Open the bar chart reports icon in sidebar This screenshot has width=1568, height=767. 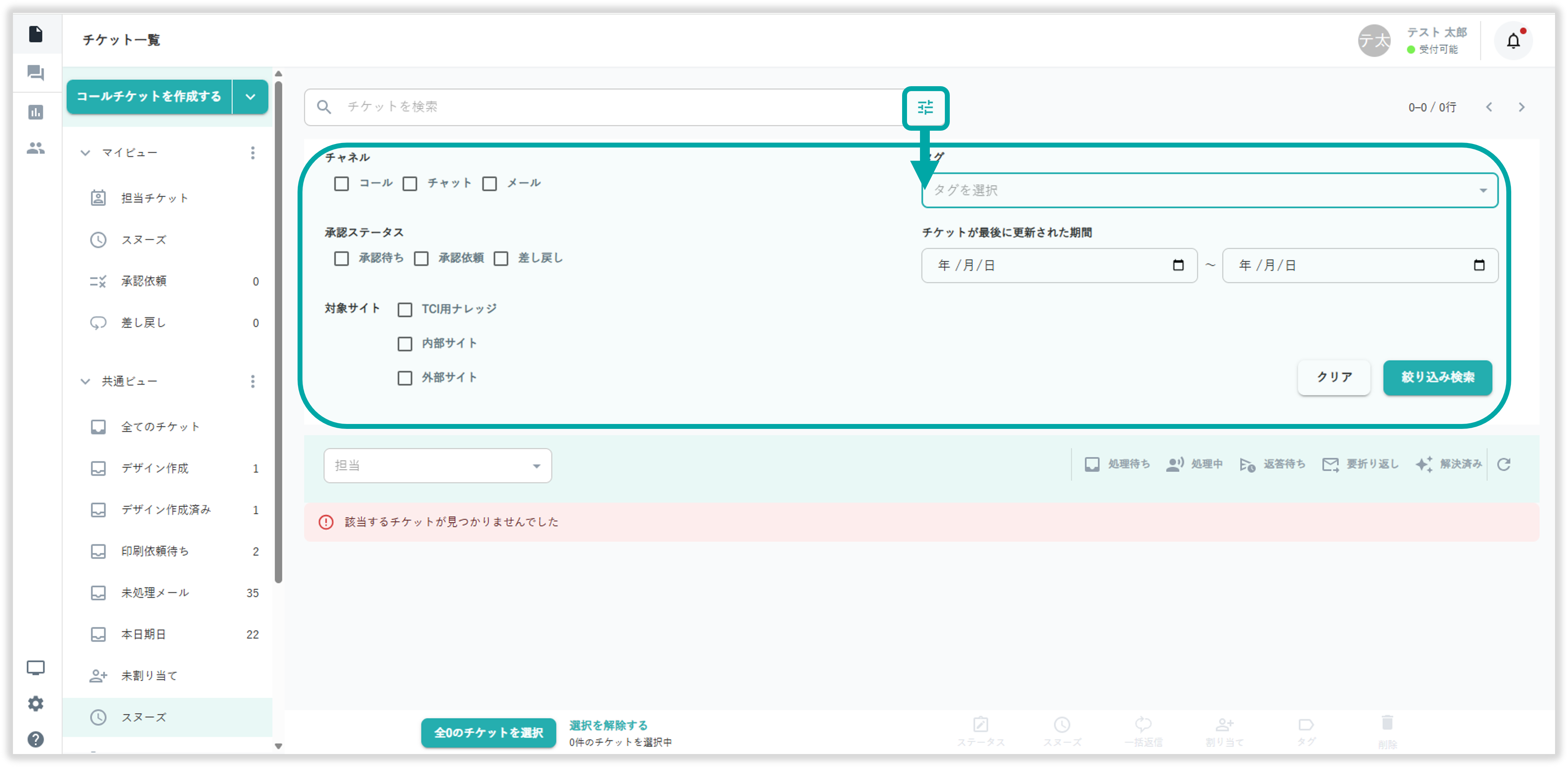36,112
